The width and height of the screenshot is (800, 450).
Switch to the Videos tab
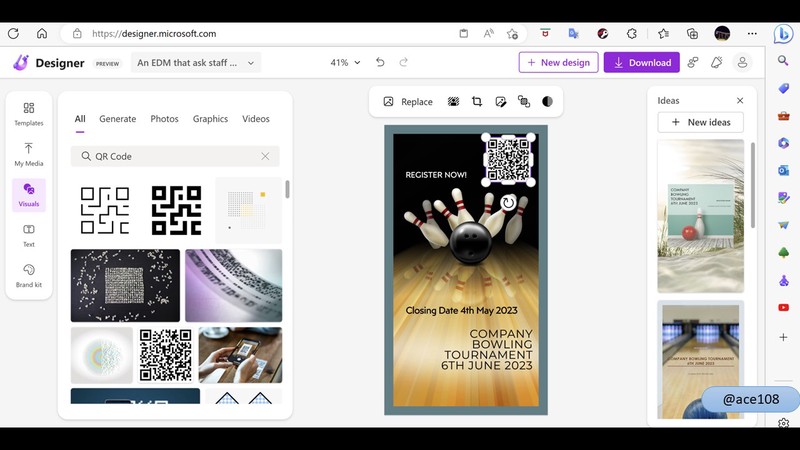[x=256, y=118]
